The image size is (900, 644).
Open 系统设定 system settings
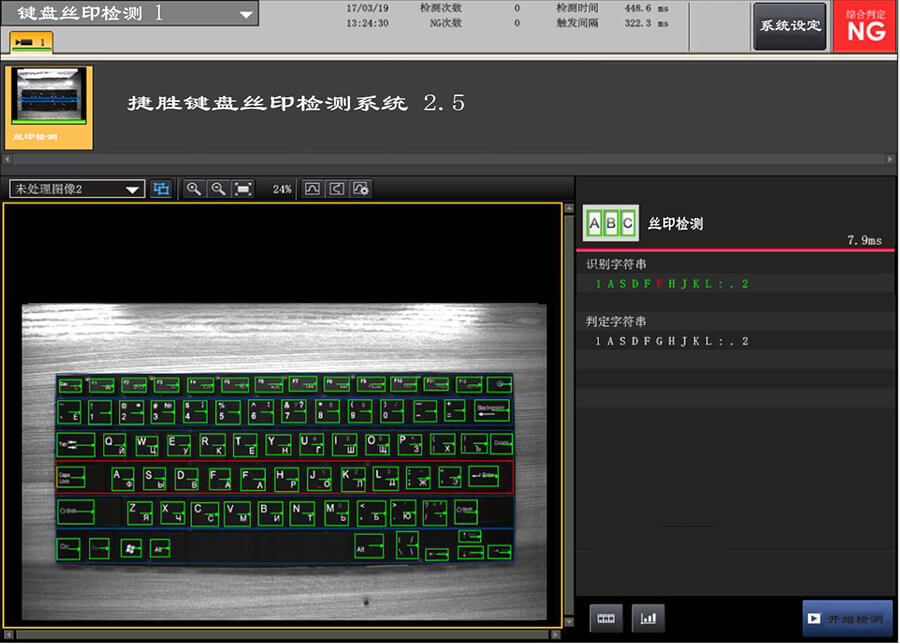[790, 27]
